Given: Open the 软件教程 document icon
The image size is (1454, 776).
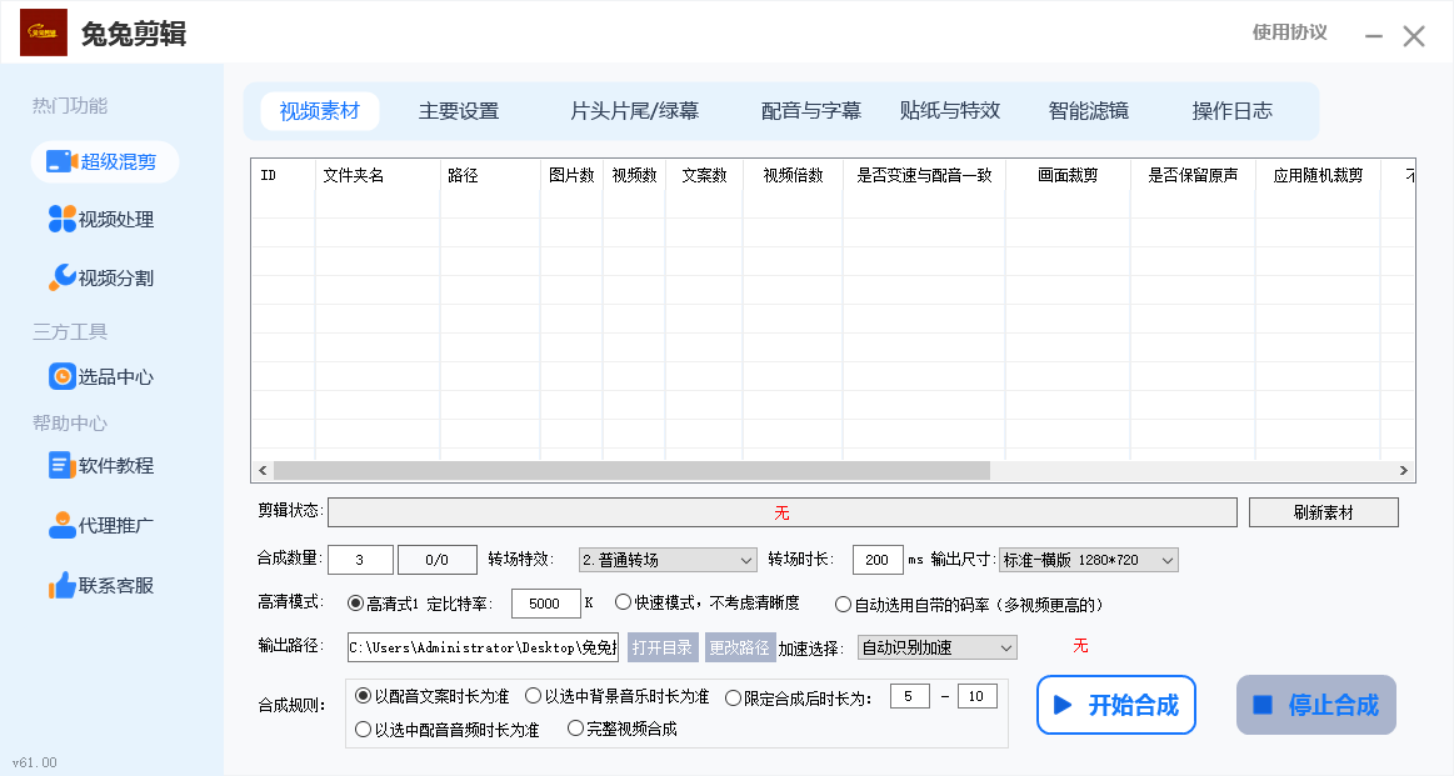Looking at the screenshot, I should click(x=62, y=466).
